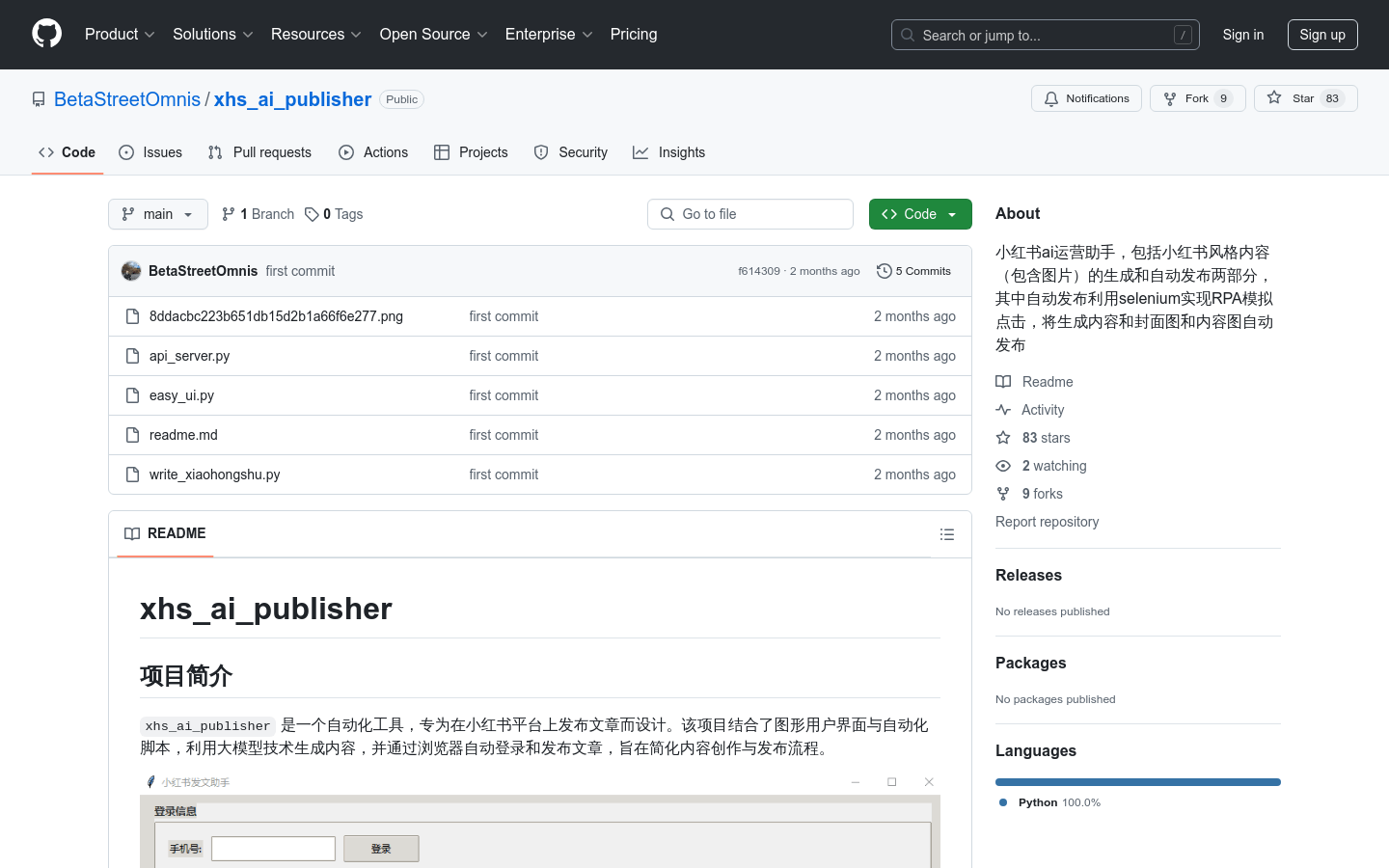The height and width of the screenshot is (868, 1389).
Task: Open the xhs_ai_publisher repository link
Action: 292,99
